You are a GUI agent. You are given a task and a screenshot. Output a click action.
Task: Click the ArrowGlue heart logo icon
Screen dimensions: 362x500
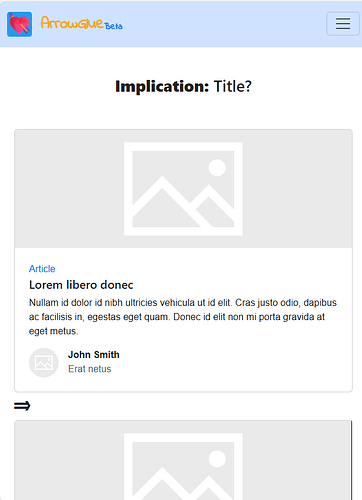point(20,24)
